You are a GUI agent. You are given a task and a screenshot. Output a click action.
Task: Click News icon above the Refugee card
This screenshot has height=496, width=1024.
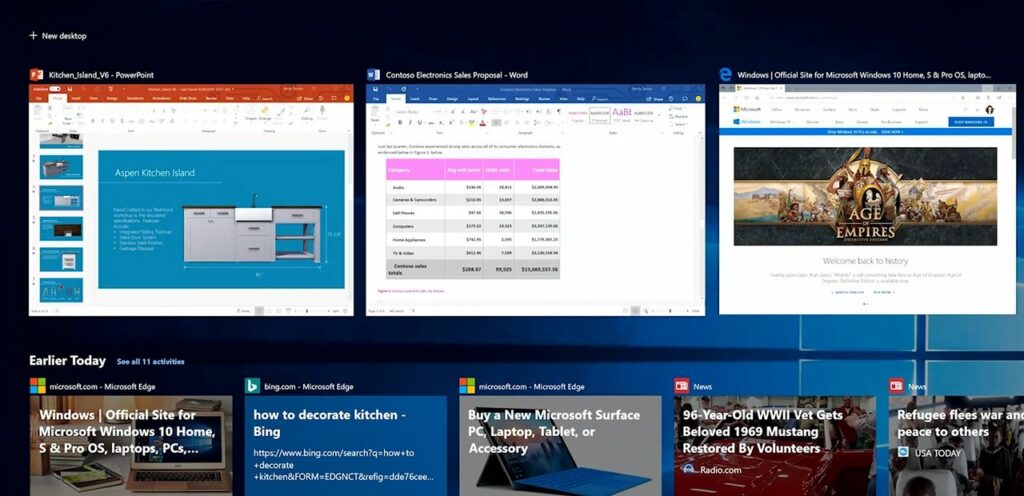pyautogui.click(x=896, y=386)
